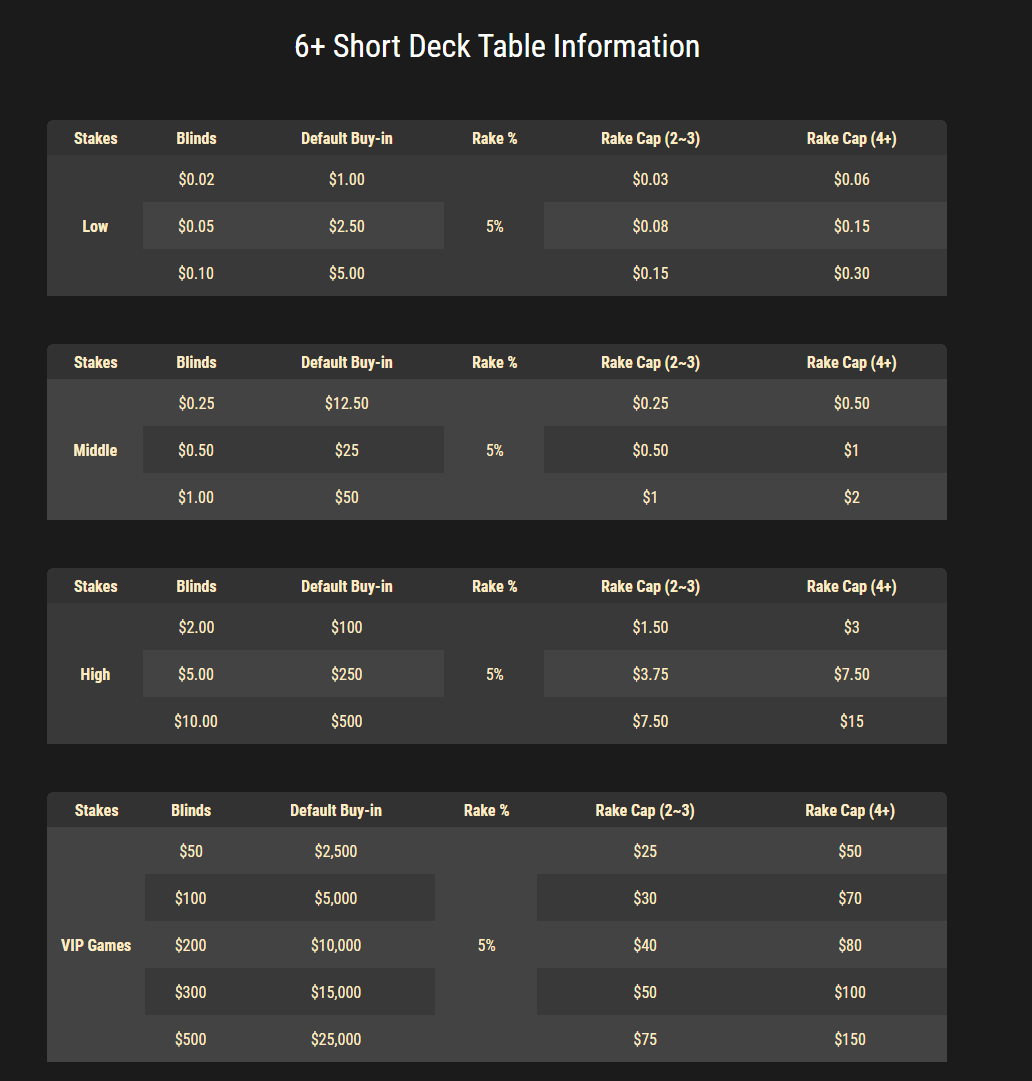Screen dimensions: 1032x1081
Task: Select the High stakes label cell
Action: tap(95, 674)
